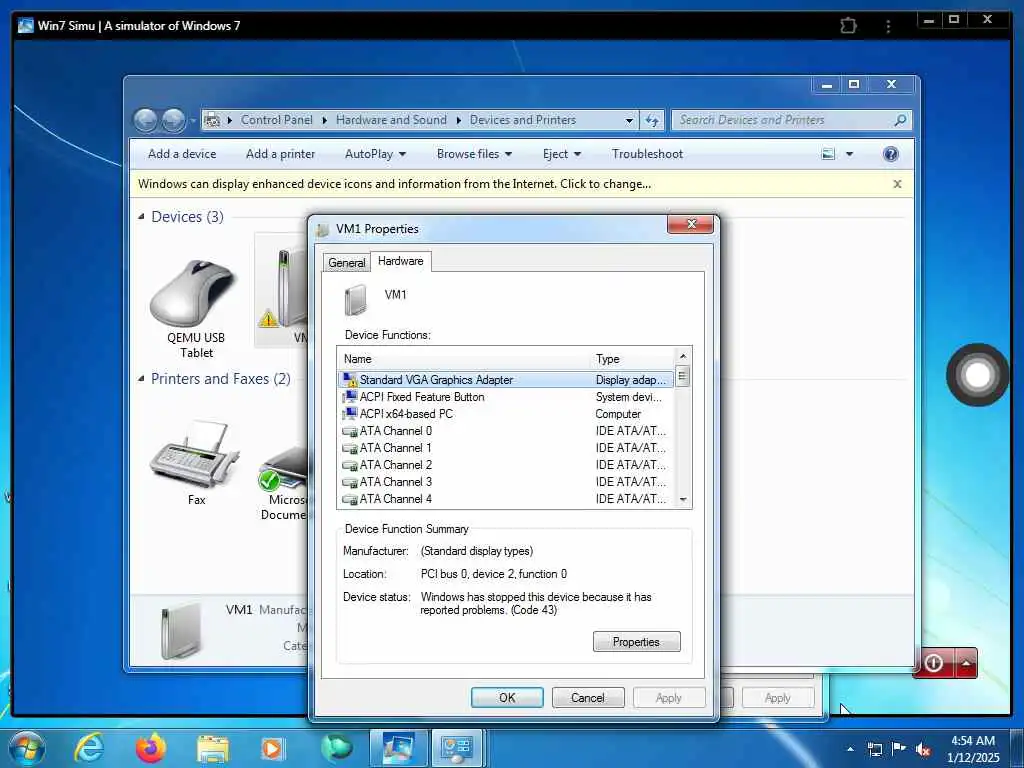Viewport: 1024px width, 768px height.
Task: Click the change view icon
Action: pos(828,154)
